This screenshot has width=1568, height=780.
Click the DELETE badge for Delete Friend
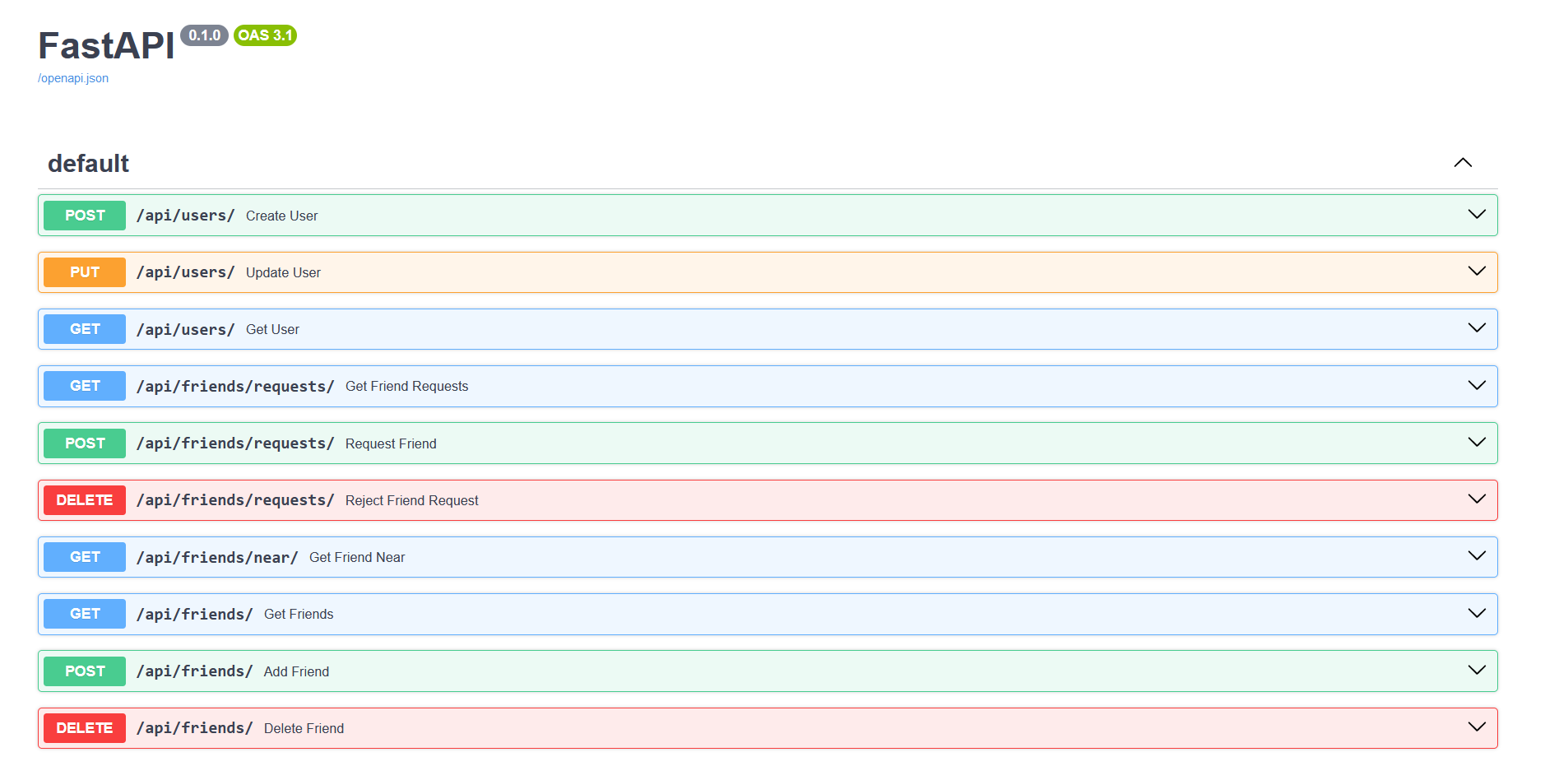[x=85, y=728]
